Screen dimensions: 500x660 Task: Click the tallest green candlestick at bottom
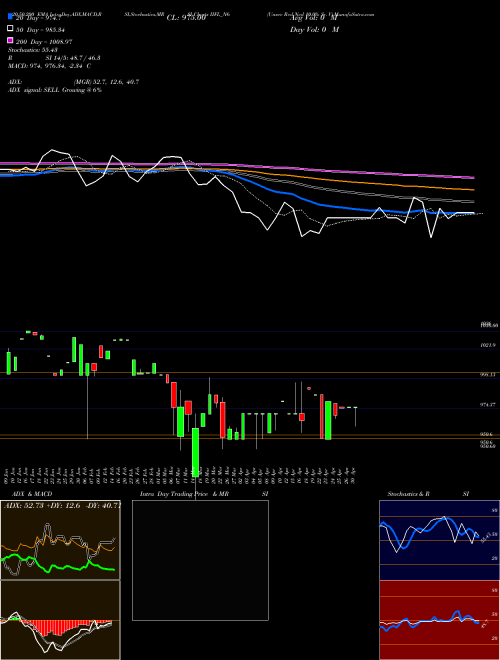click(x=195, y=452)
